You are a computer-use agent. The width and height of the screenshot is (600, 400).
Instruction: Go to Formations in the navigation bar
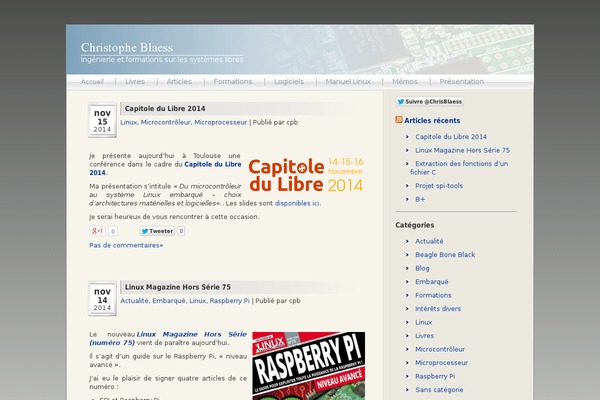(233, 82)
